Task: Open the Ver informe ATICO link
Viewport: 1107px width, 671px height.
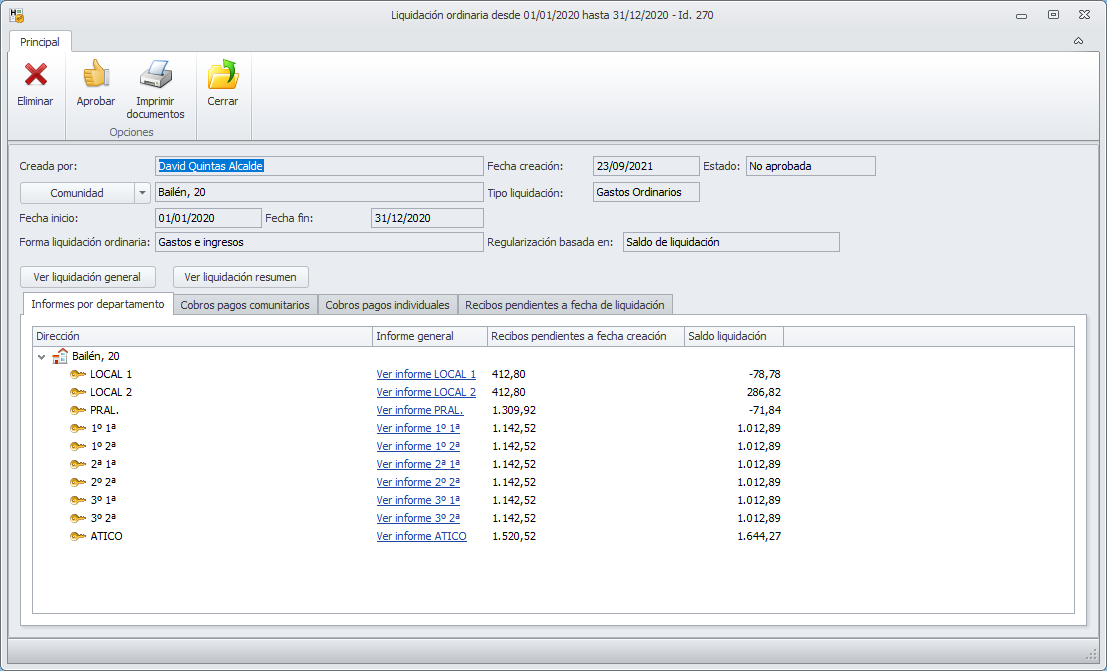Action: [421, 536]
